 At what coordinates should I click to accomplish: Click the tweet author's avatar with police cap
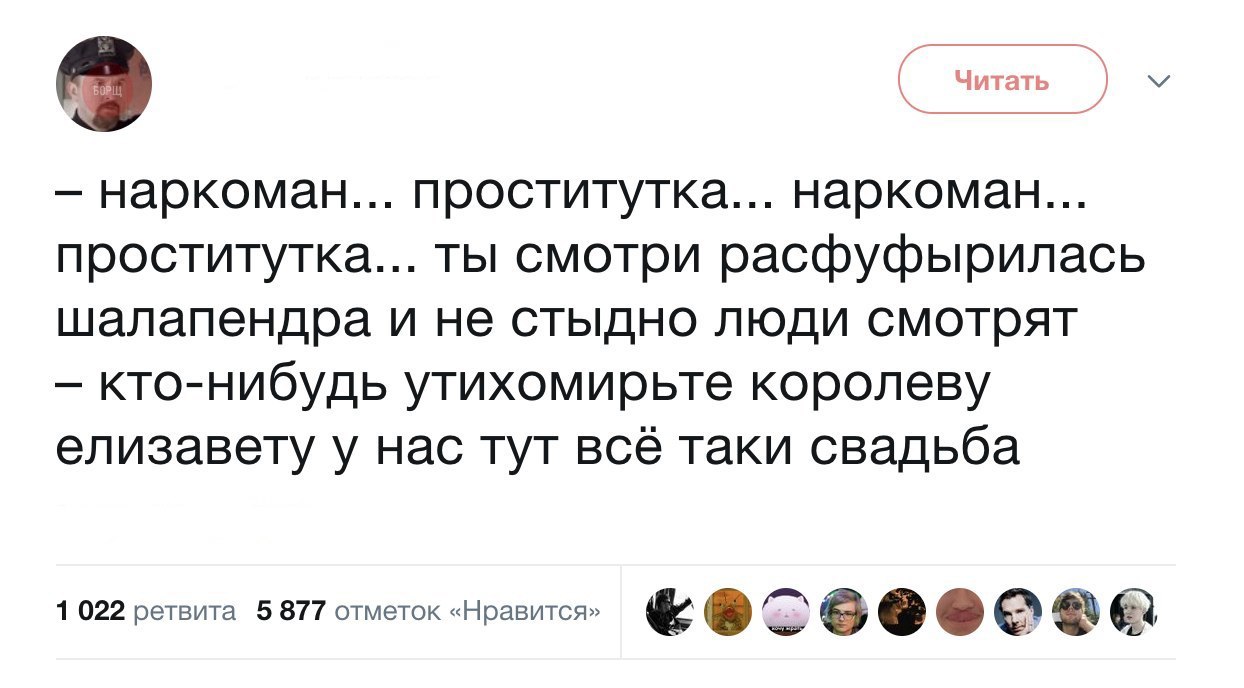pyautogui.click(x=103, y=84)
